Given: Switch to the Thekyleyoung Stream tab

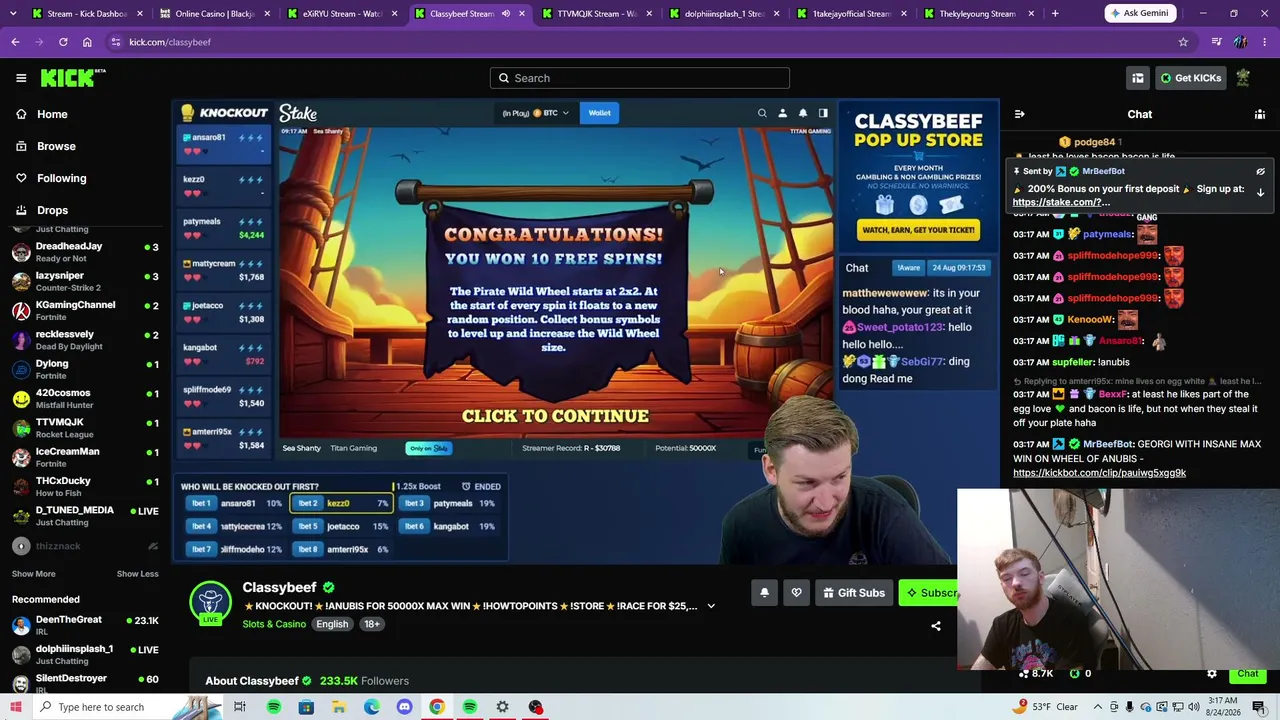Looking at the screenshot, I should [x=980, y=14].
